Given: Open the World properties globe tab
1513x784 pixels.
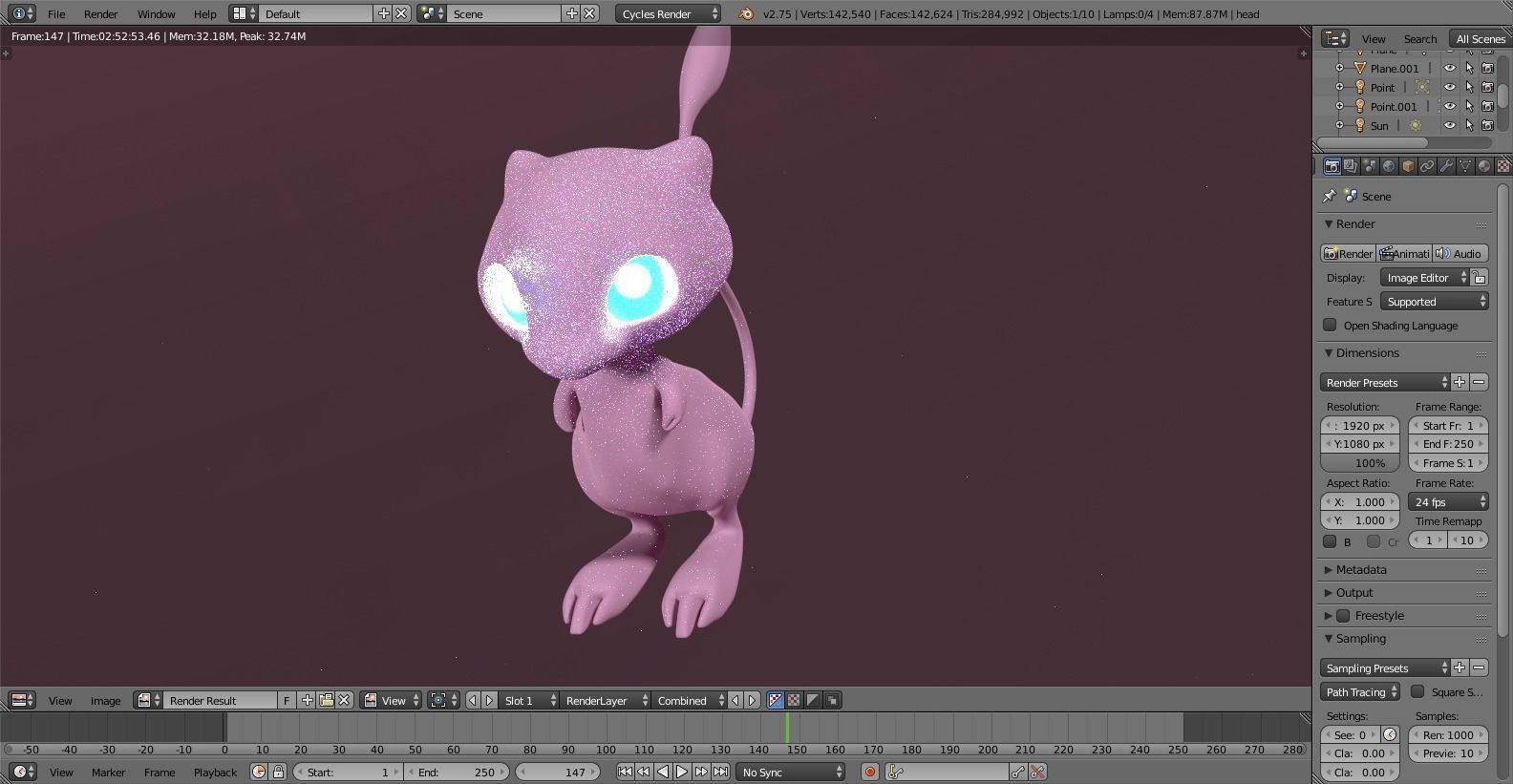Looking at the screenshot, I should click(x=1389, y=166).
